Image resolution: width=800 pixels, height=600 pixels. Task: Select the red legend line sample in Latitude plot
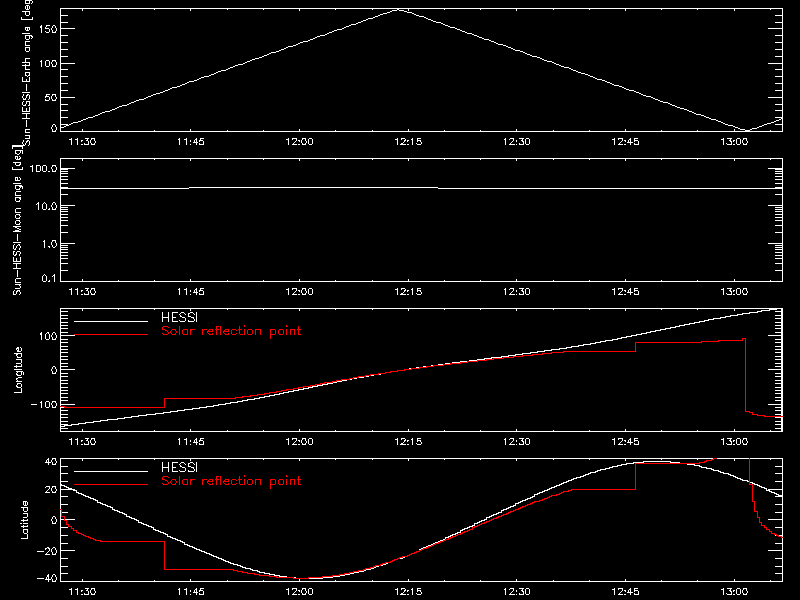pyautogui.click(x=111, y=485)
